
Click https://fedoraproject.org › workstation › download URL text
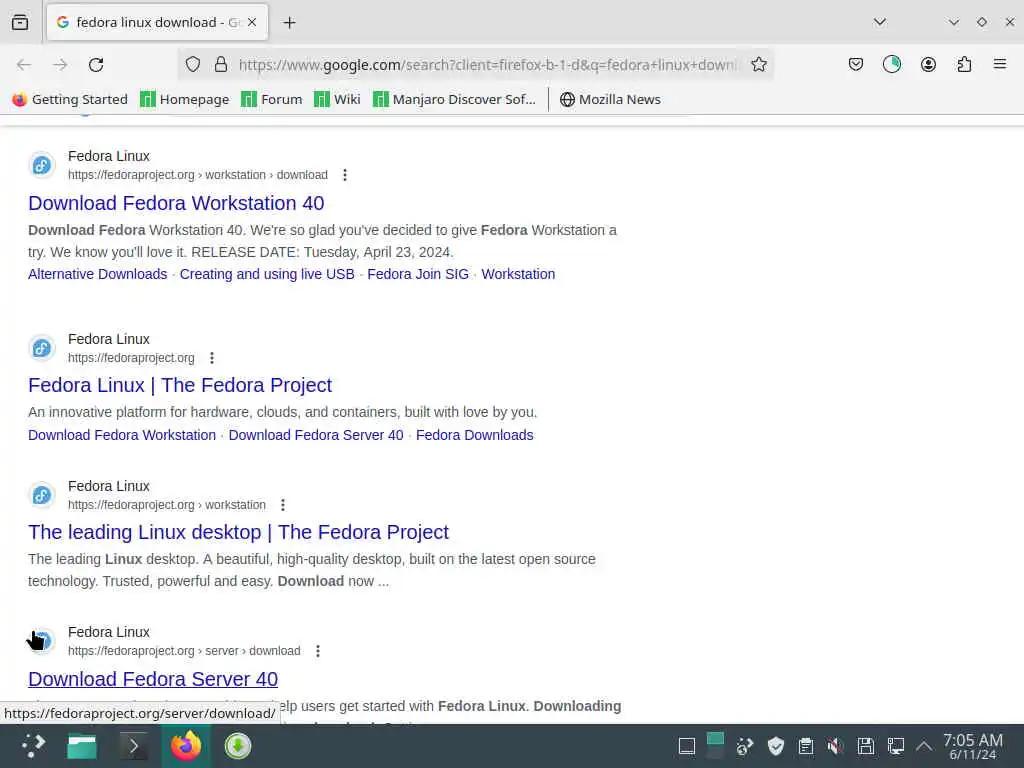tap(198, 175)
